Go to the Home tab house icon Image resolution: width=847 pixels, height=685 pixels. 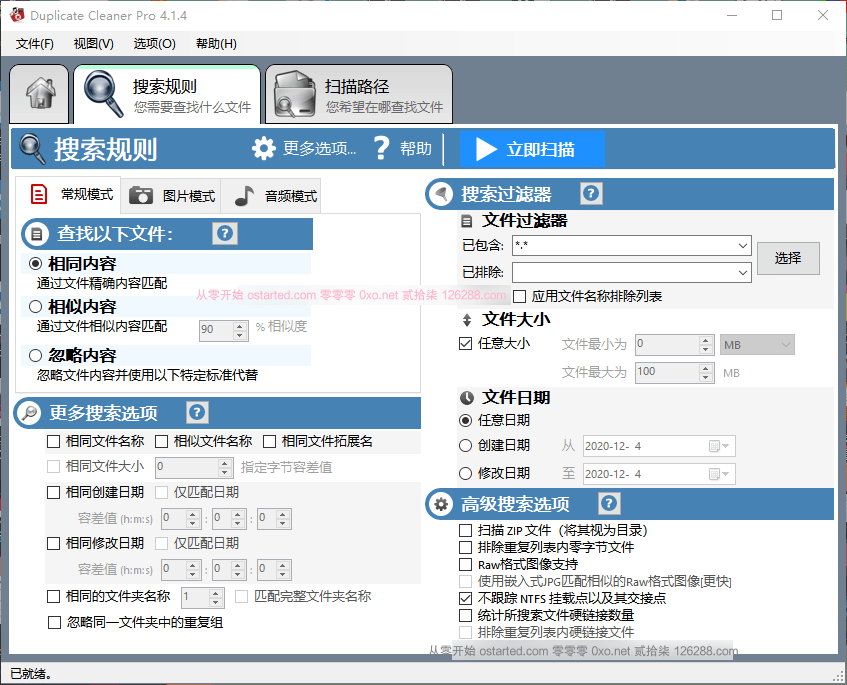click(40, 93)
